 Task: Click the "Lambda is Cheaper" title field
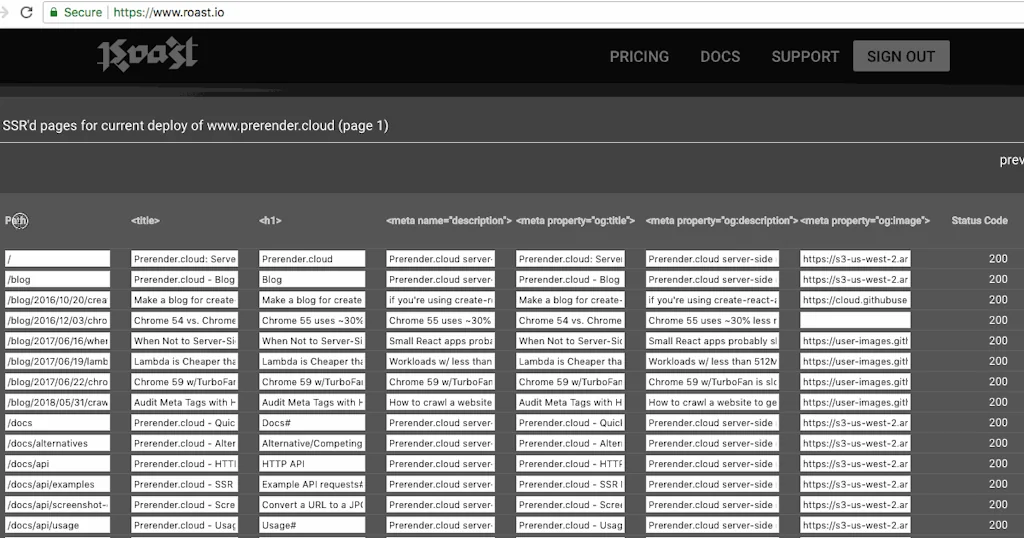click(184, 361)
